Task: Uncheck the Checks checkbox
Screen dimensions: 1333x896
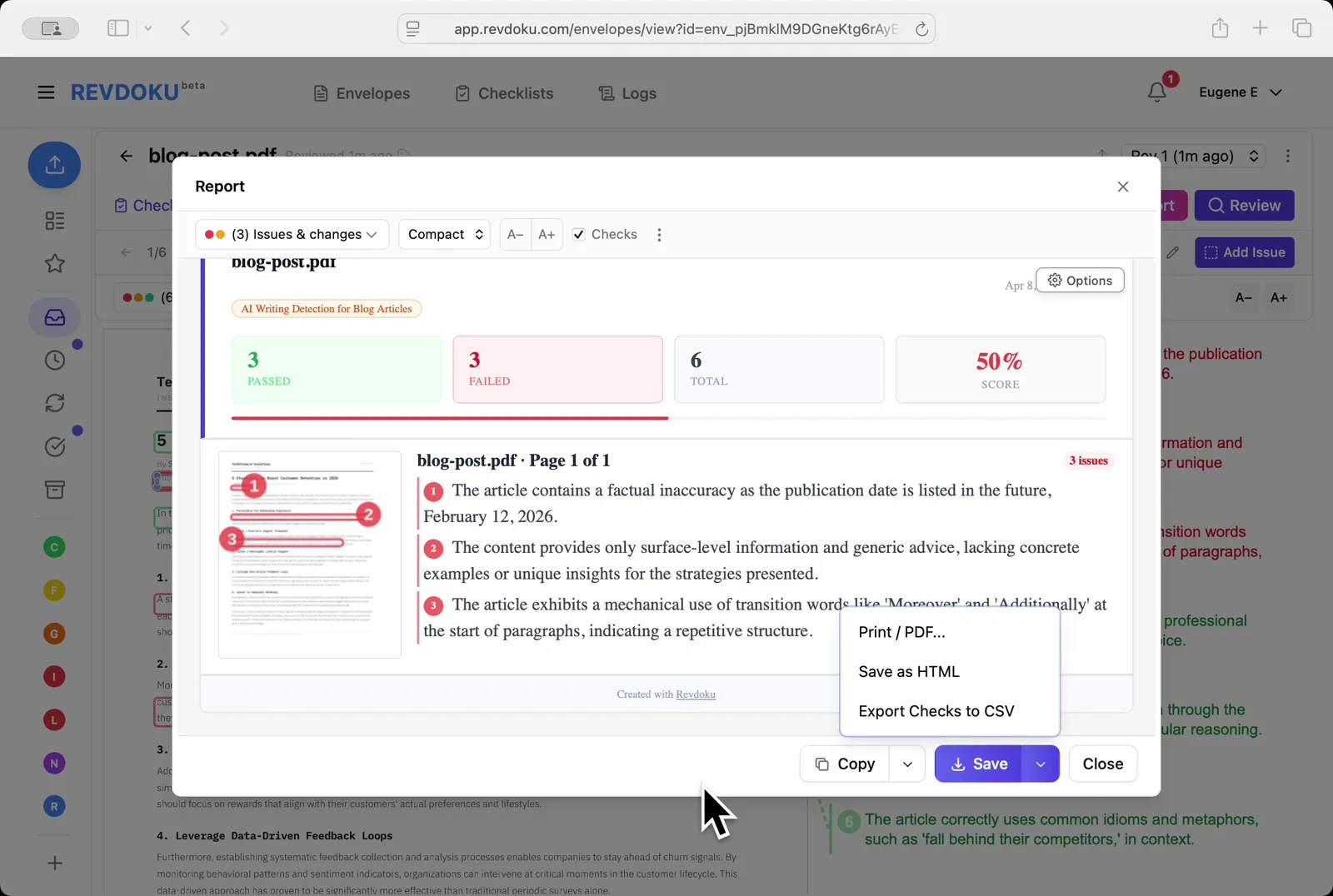Action: pos(578,234)
